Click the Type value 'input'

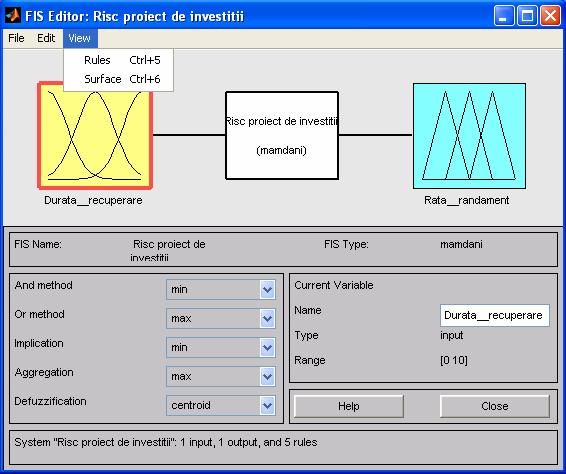[x=452, y=335]
